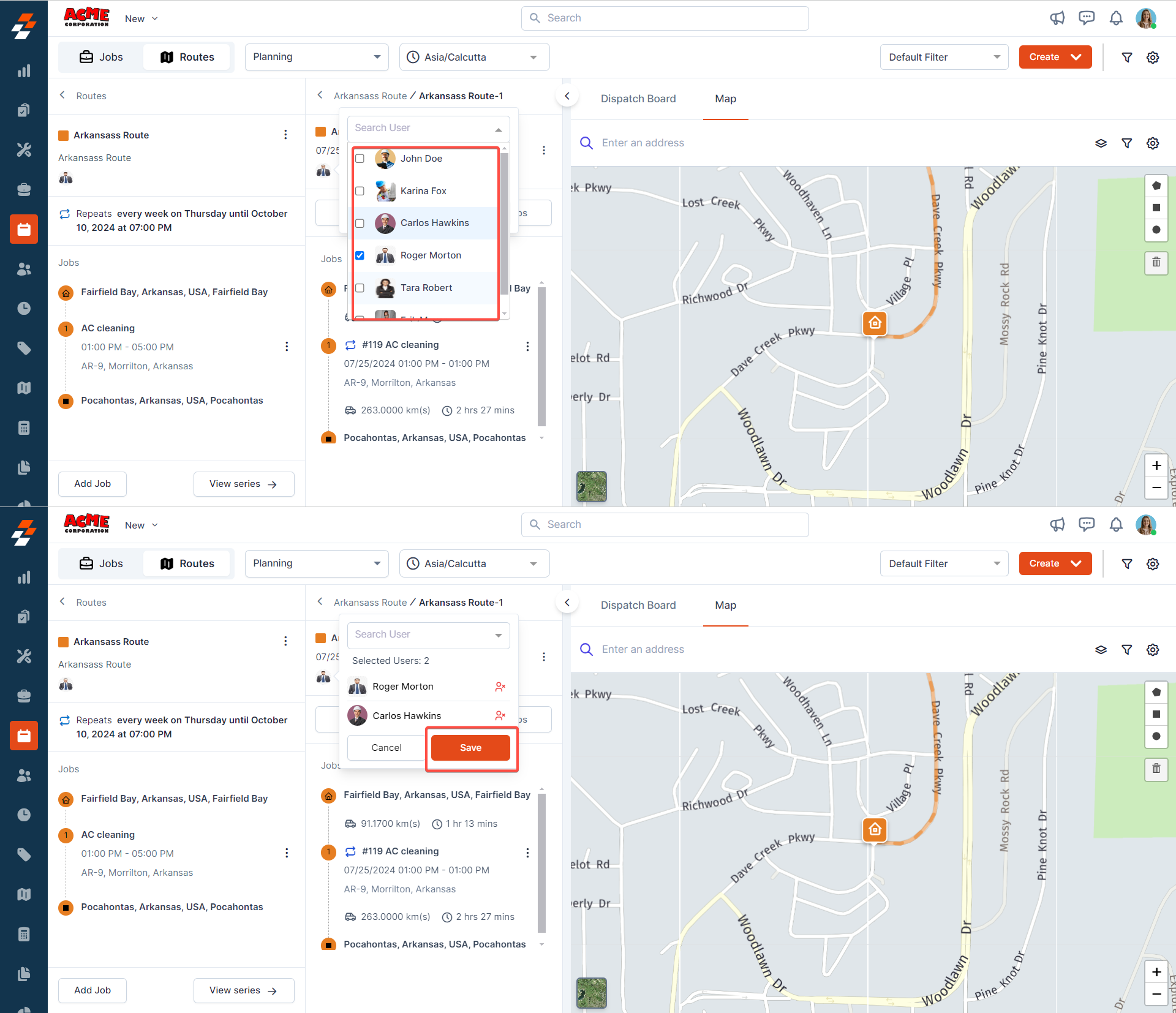Collapse the panel with the round chevron button
The width and height of the screenshot is (1176, 1013).
[x=567, y=96]
